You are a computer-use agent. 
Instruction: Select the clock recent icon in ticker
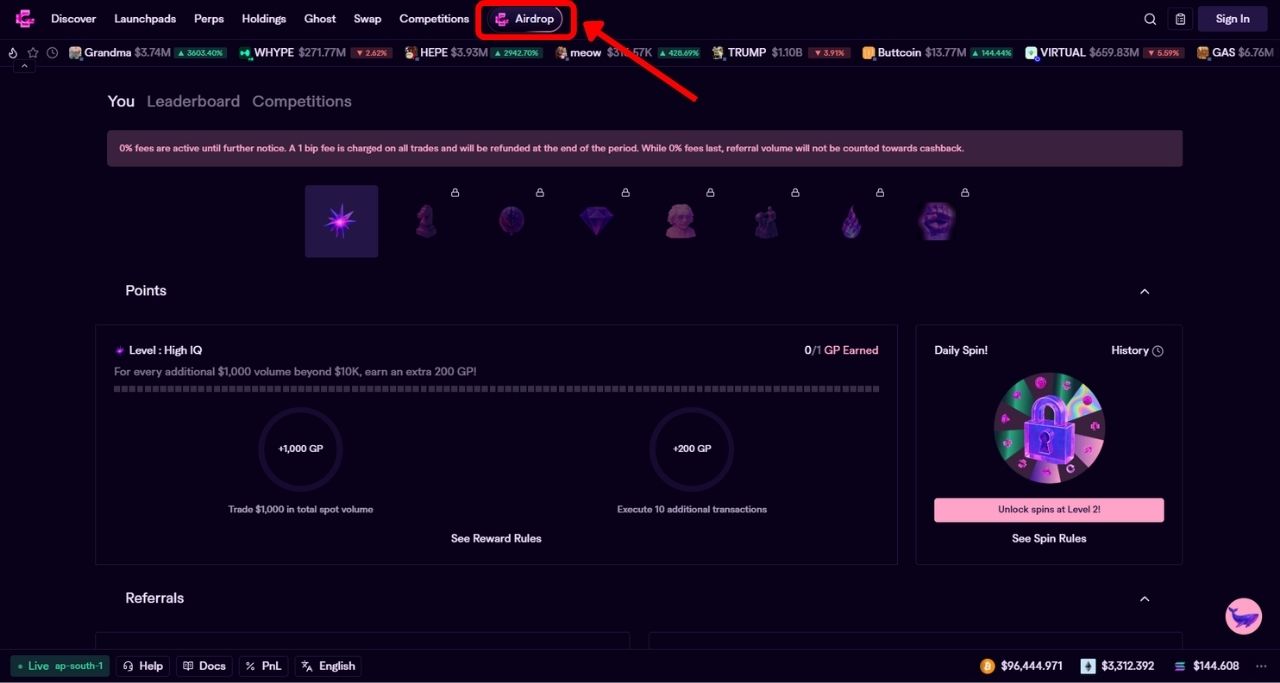(52, 53)
